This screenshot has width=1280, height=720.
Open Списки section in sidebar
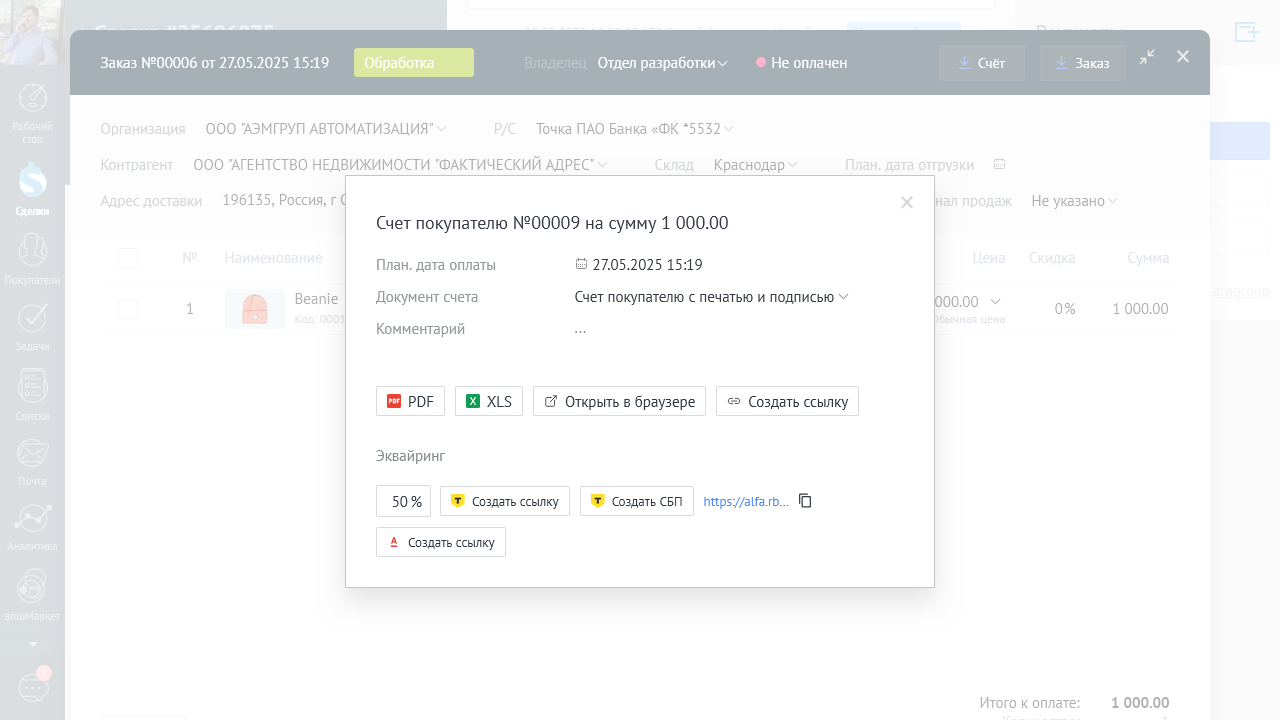33,395
